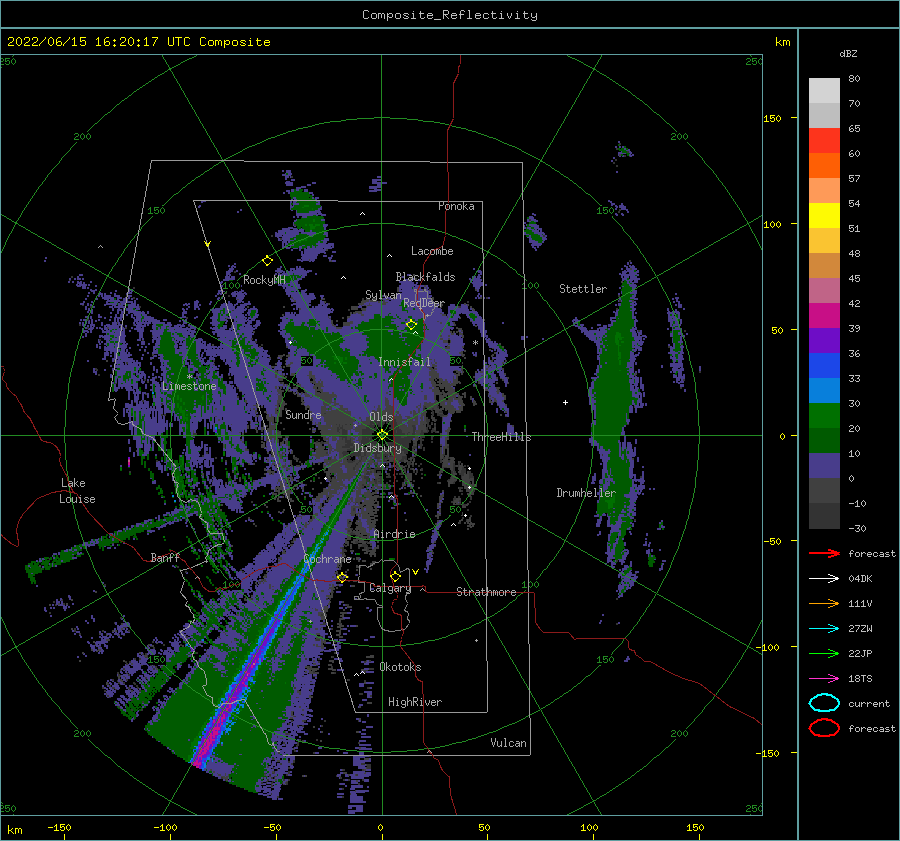Click the ThreeHills label
900x841 pixels.
501,437
